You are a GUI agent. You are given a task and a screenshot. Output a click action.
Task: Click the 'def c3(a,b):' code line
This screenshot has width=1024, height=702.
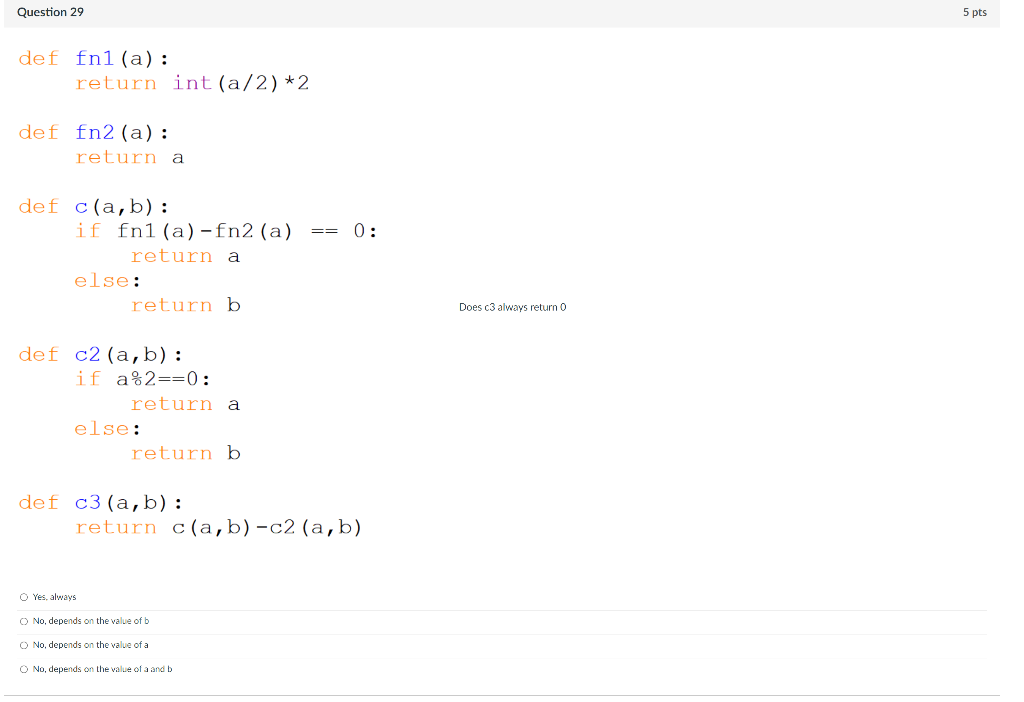[101, 503]
